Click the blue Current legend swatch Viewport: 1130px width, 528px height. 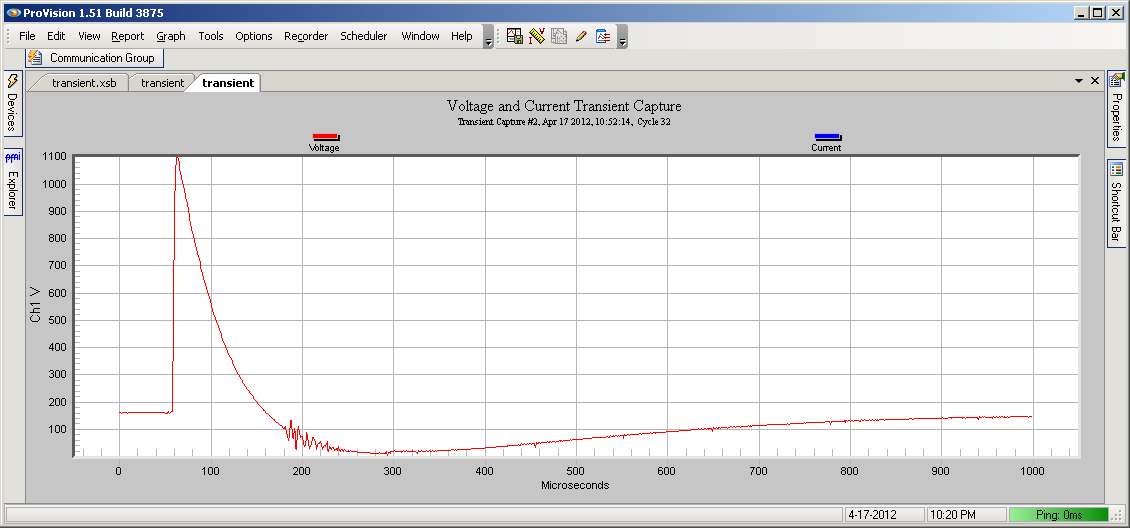click(x=827, y=137)
